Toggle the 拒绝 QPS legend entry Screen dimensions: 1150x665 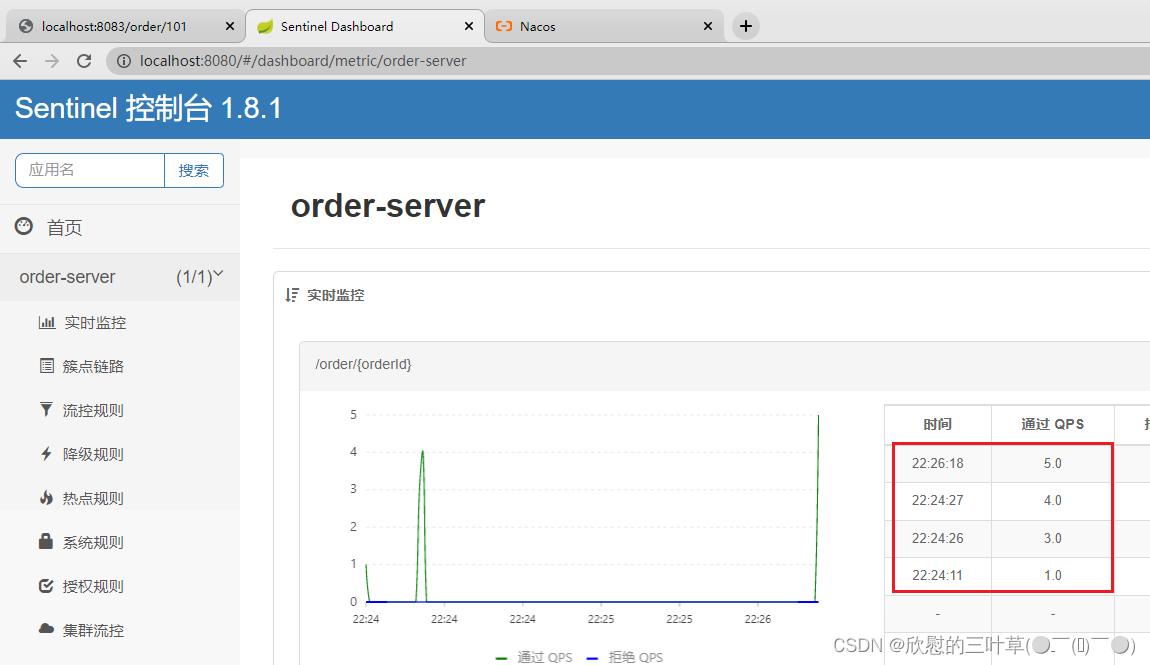[x=625, y=657]
